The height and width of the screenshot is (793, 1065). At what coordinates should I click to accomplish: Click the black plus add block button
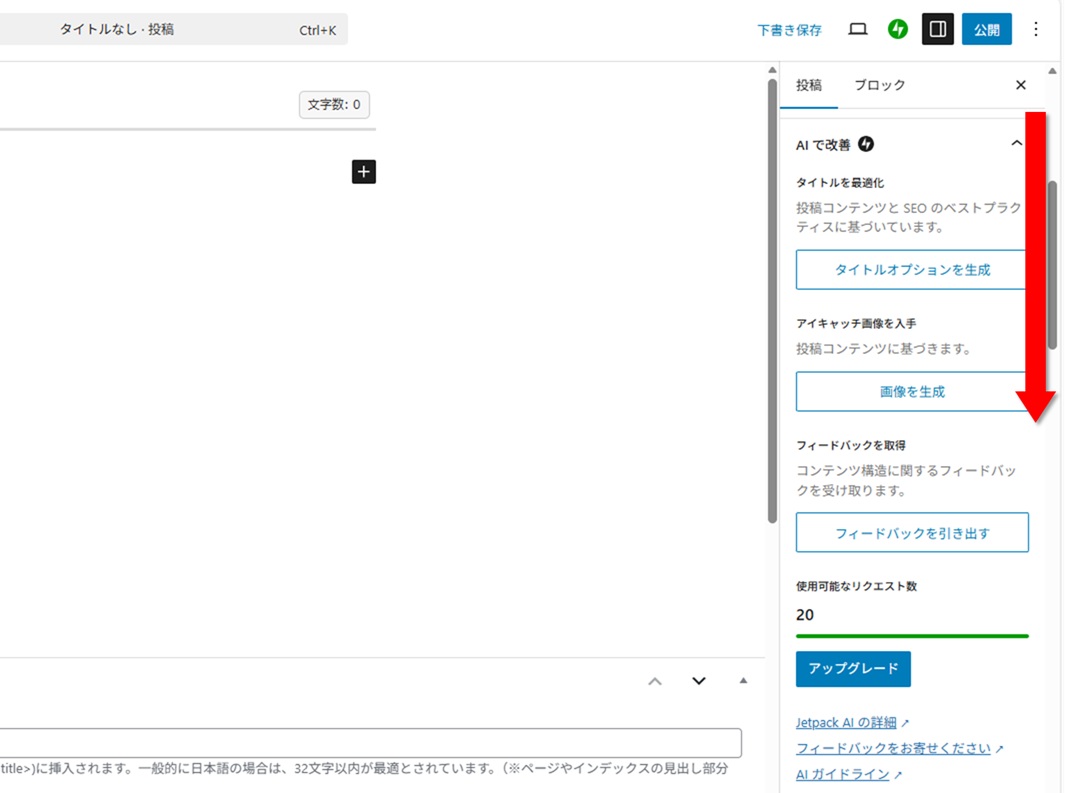(364, 172)
